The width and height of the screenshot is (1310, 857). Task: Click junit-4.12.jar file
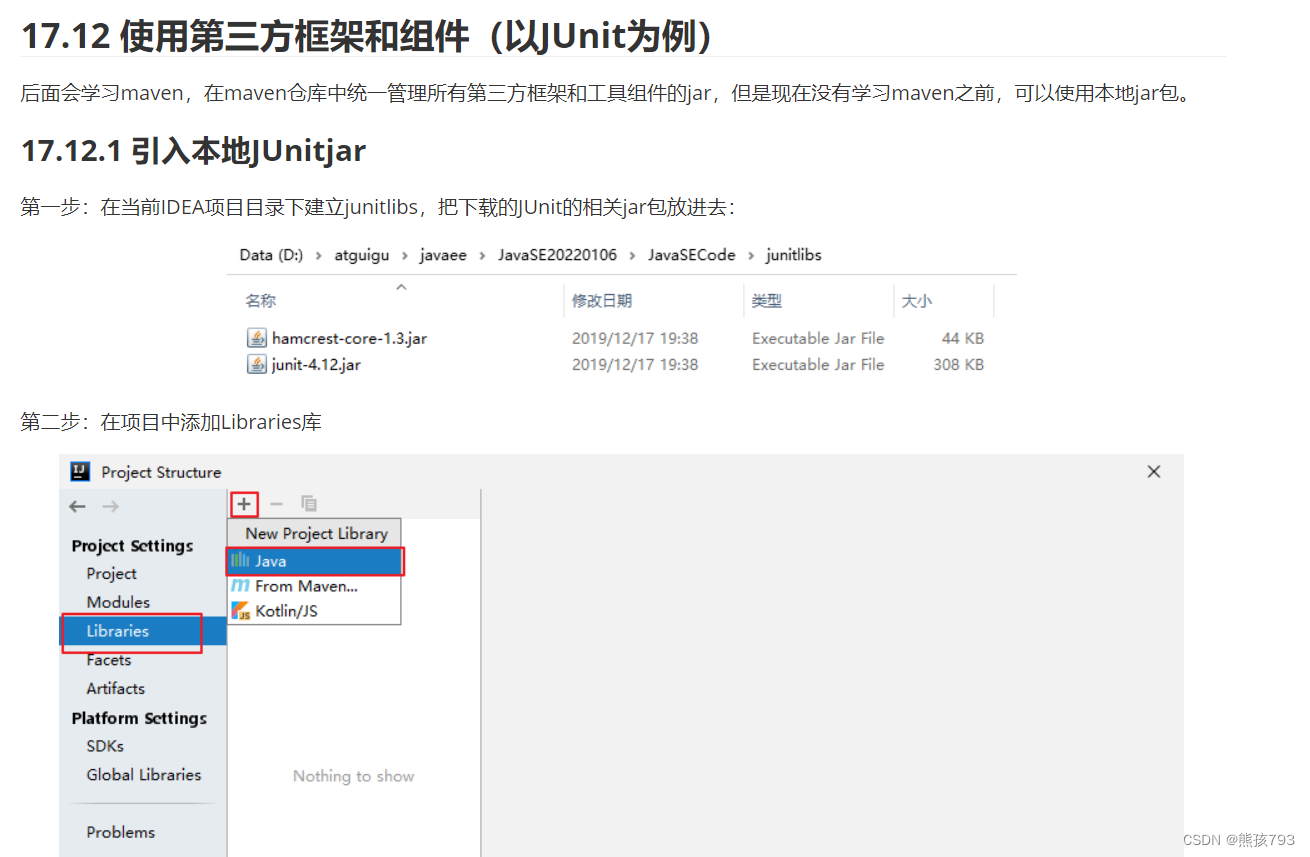tap(316, 364)
